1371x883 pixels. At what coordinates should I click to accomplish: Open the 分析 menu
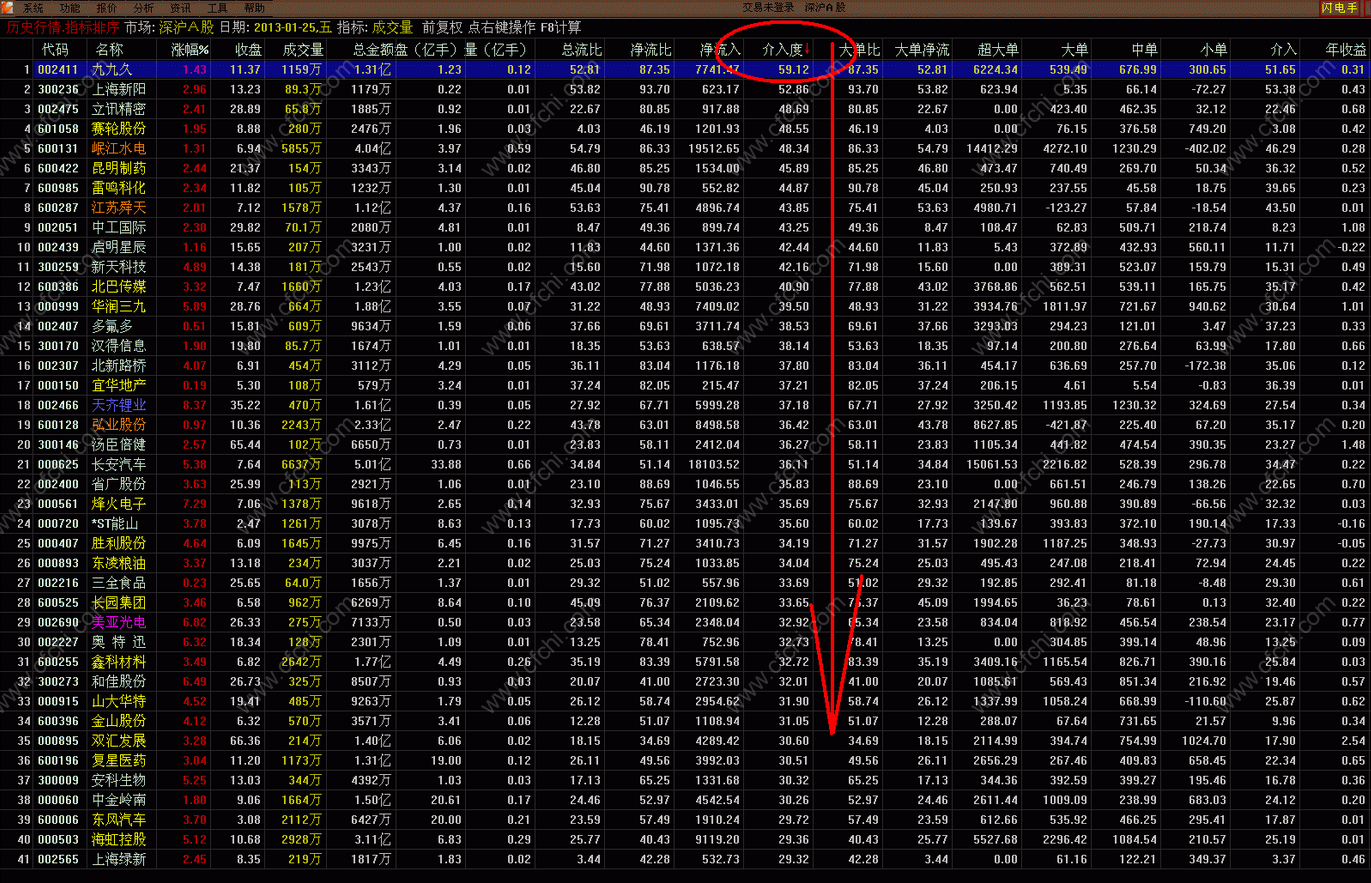coord(143,7)
